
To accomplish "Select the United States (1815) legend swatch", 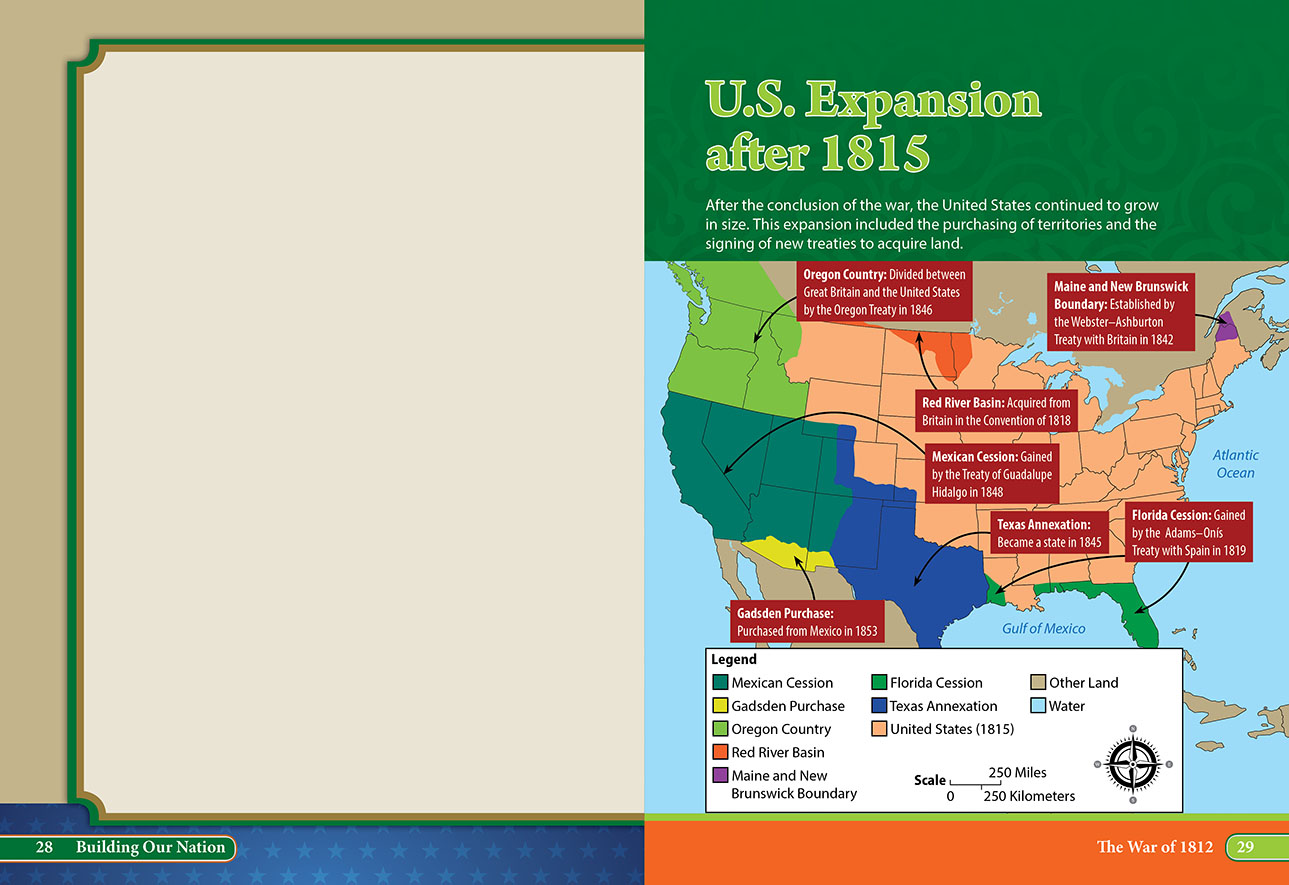I will (x=879, y=729).
